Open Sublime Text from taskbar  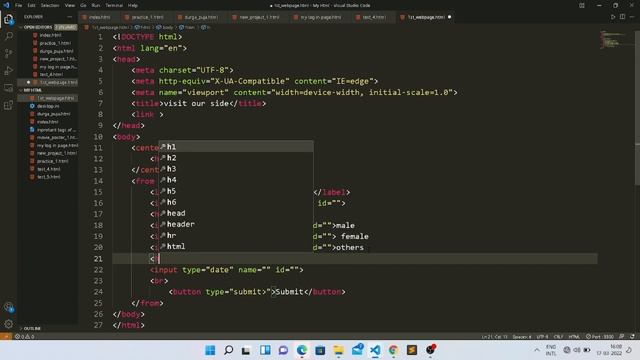[x=412, y=350]
